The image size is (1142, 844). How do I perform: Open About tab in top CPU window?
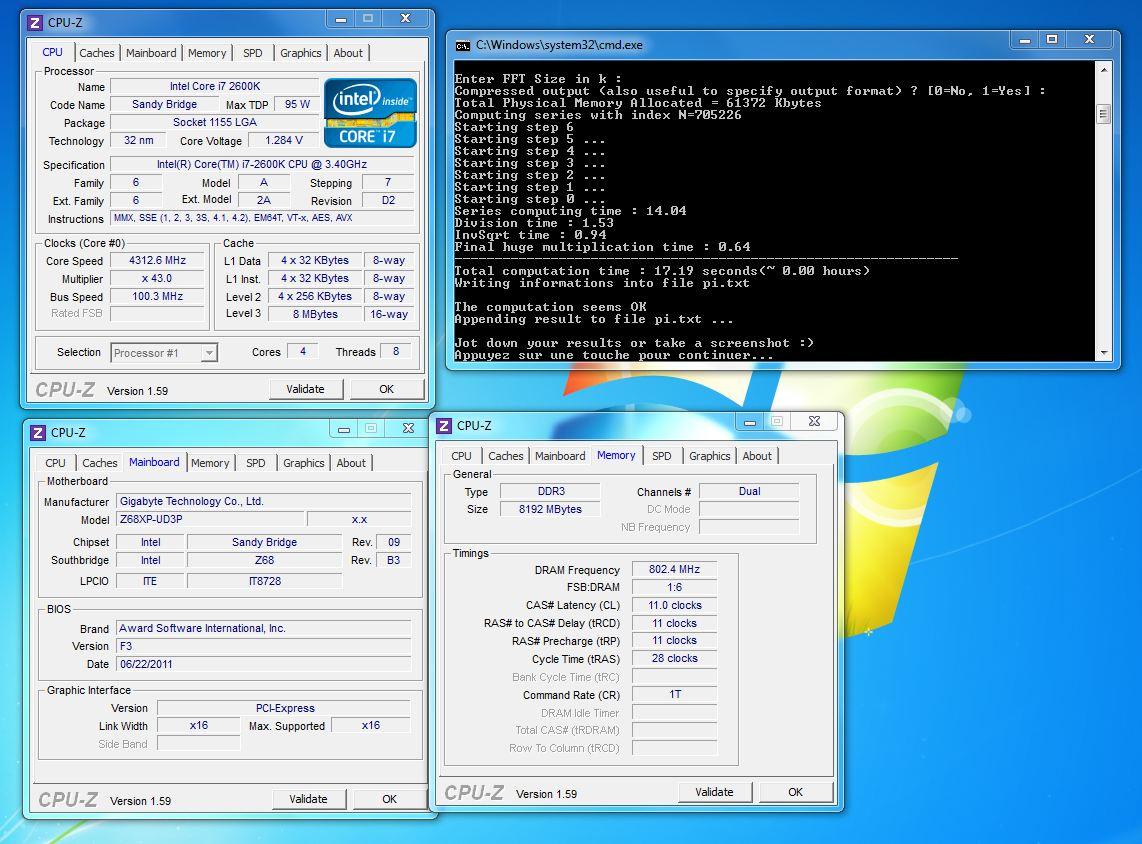click(348, 53)
